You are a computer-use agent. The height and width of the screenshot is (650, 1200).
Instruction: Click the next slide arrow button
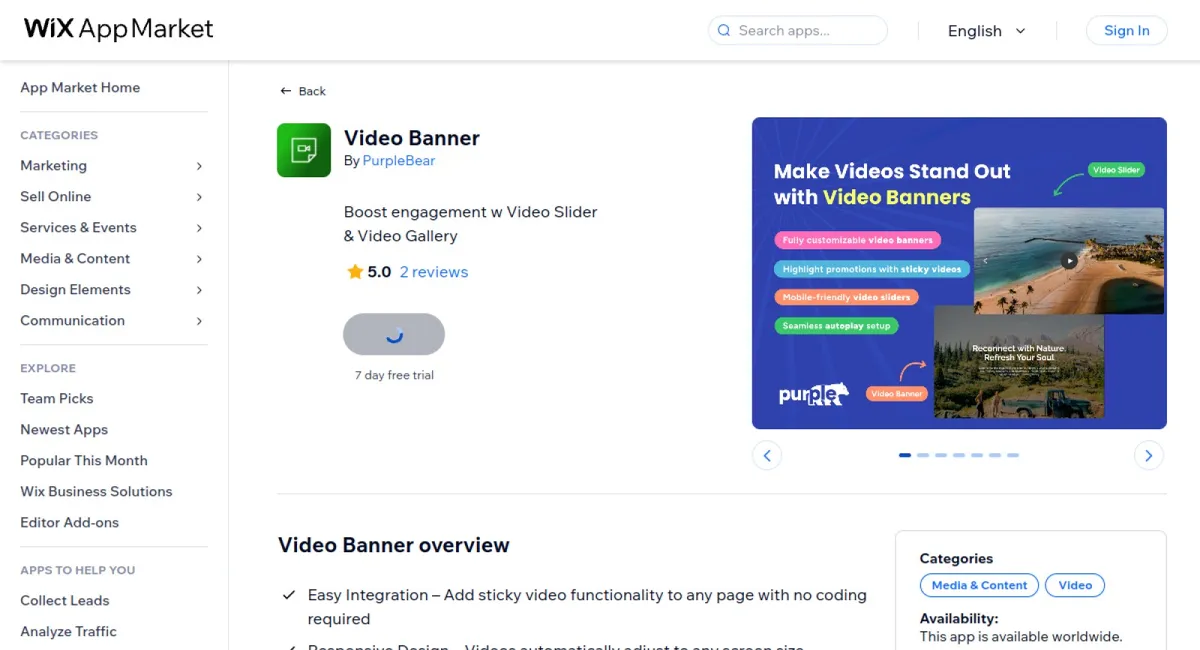[1148, 456]
